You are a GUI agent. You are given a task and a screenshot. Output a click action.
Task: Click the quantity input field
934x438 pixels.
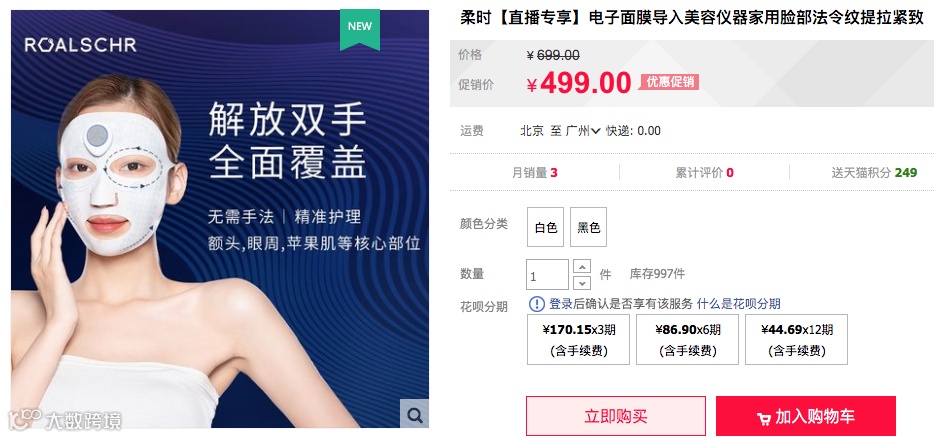coord(547,275)
